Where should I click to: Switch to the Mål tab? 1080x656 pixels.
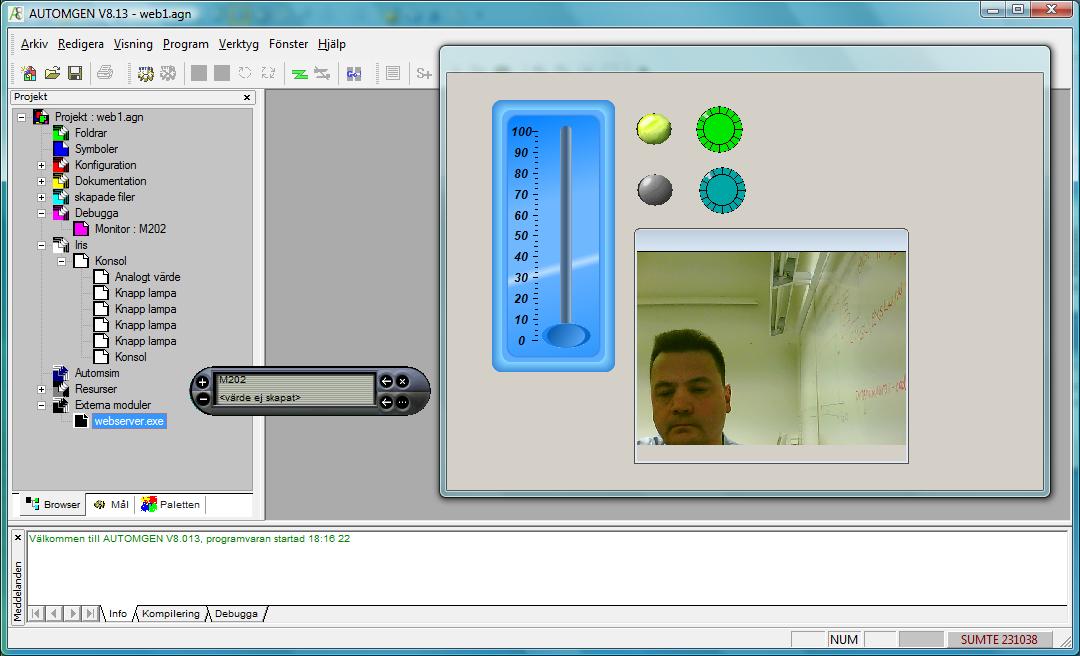(x=111, y=504)
